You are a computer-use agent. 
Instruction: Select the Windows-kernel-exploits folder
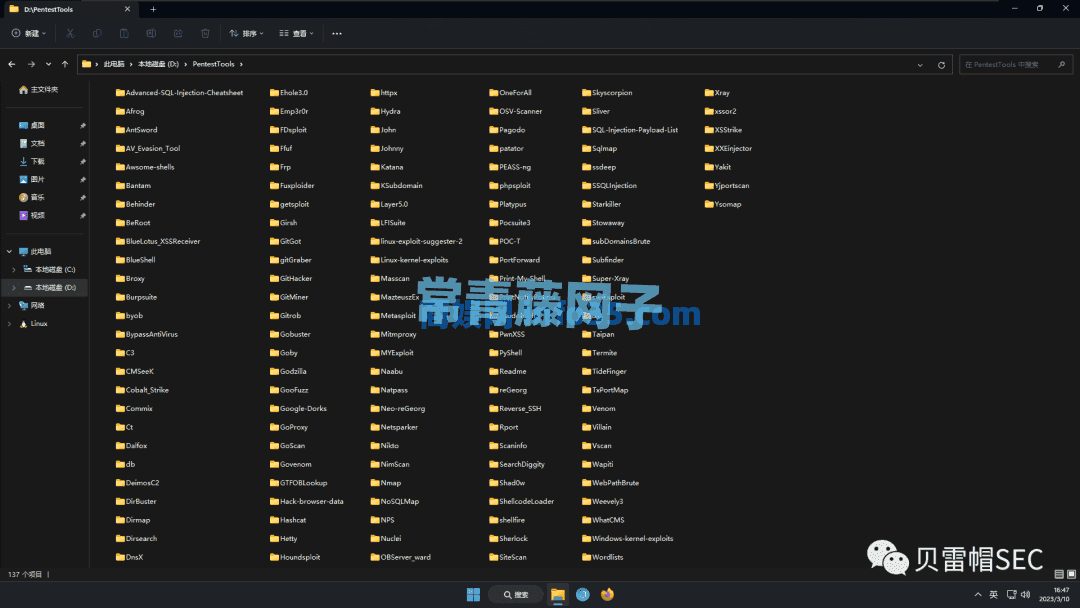[x=627, y=538]
